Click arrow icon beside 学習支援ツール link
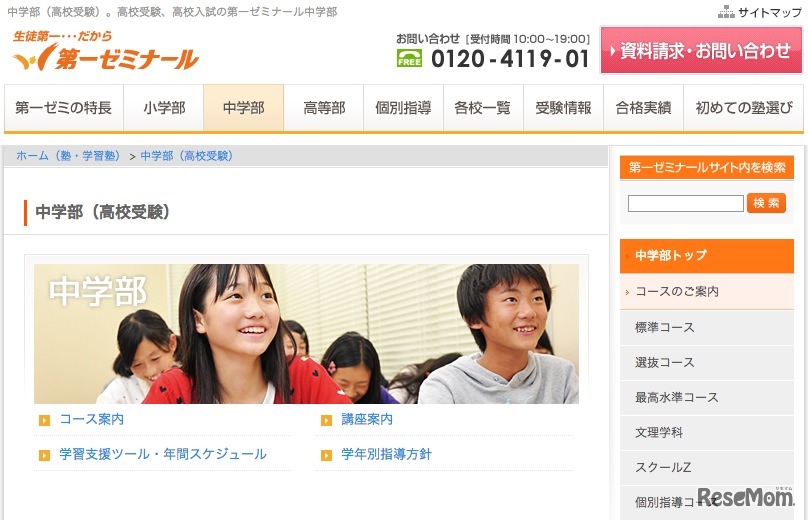This screenshot has height=520, width=808. coord(44,455)
